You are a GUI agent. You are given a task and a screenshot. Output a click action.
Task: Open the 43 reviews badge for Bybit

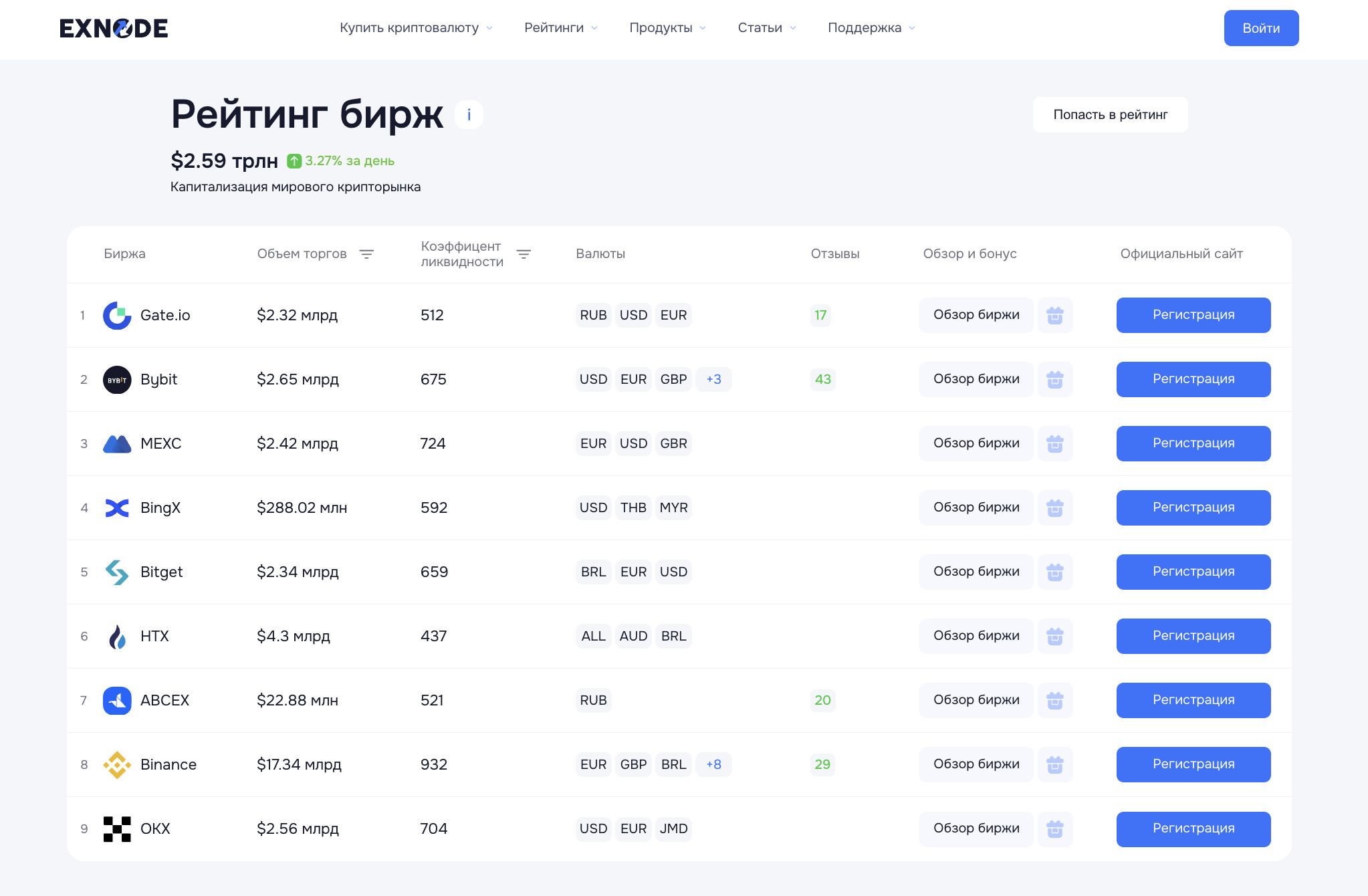click(x=822, y=379)
